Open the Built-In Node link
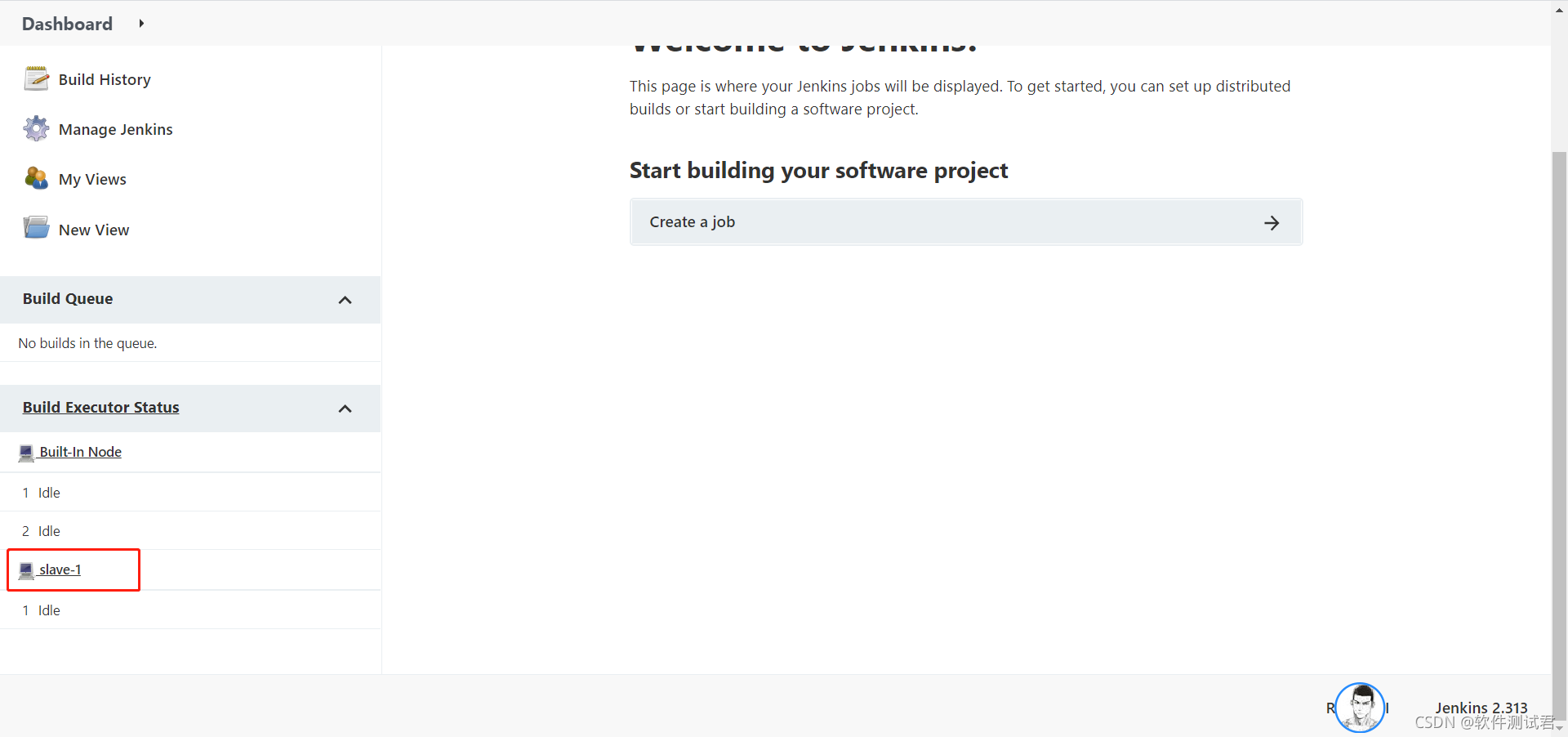The height and width of the screenshot is (737, 1568). [x=80, y=452]
